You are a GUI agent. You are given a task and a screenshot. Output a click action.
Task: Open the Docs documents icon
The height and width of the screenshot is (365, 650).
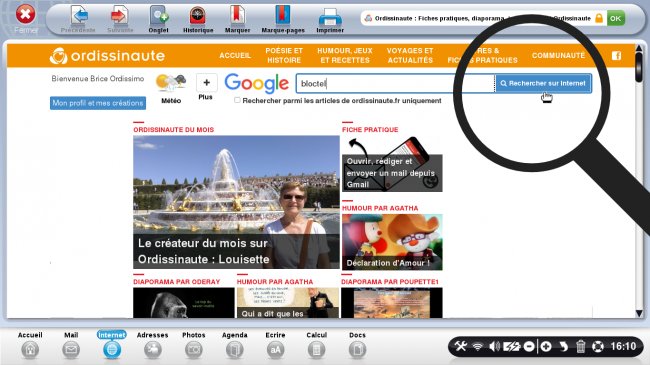[357, 350]
